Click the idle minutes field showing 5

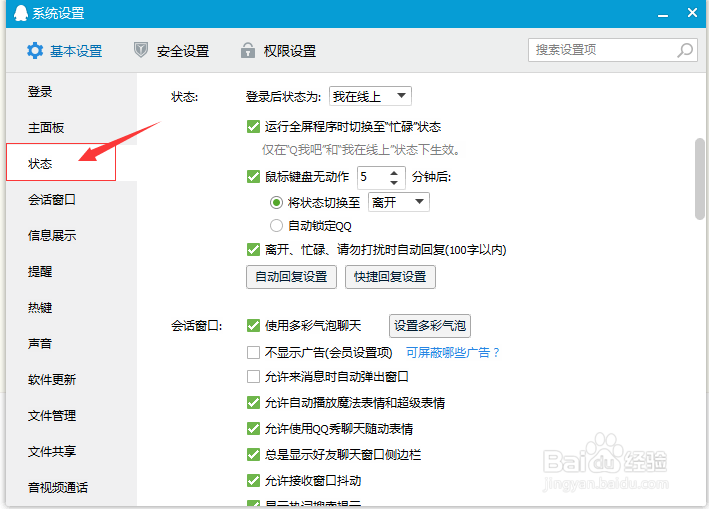(372, 177)
